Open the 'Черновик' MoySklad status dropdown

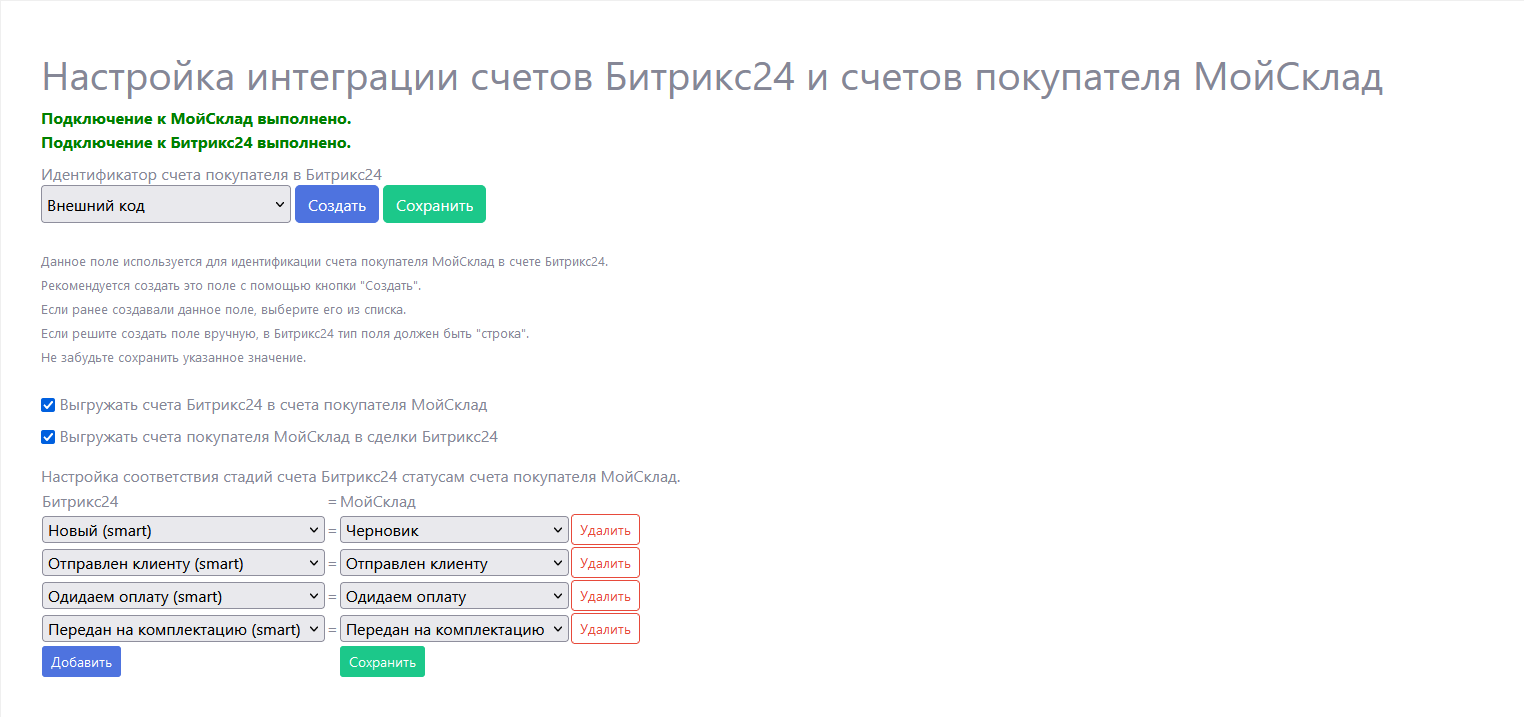tap(454, 530)
